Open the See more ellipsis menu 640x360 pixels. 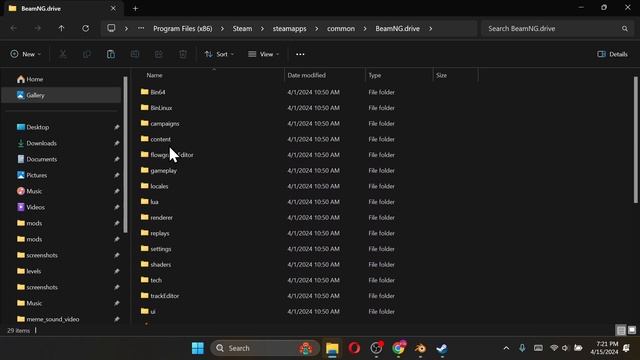[300, 54]
